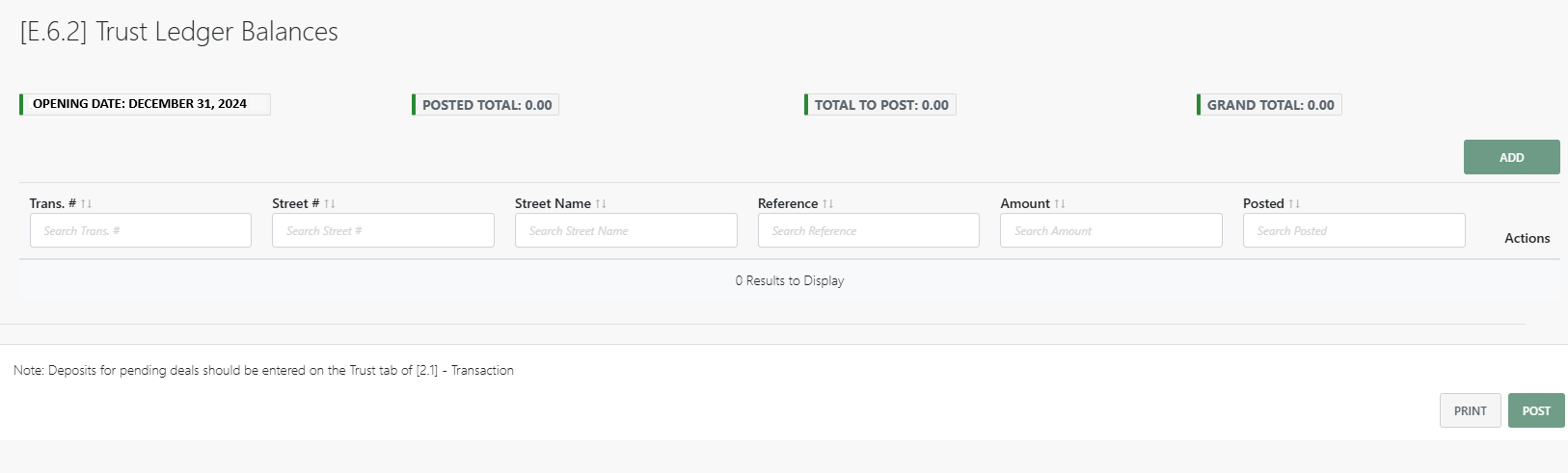Sort by Posted column icon
The image size is (1568, 473).
click(x=1294, y=204)
